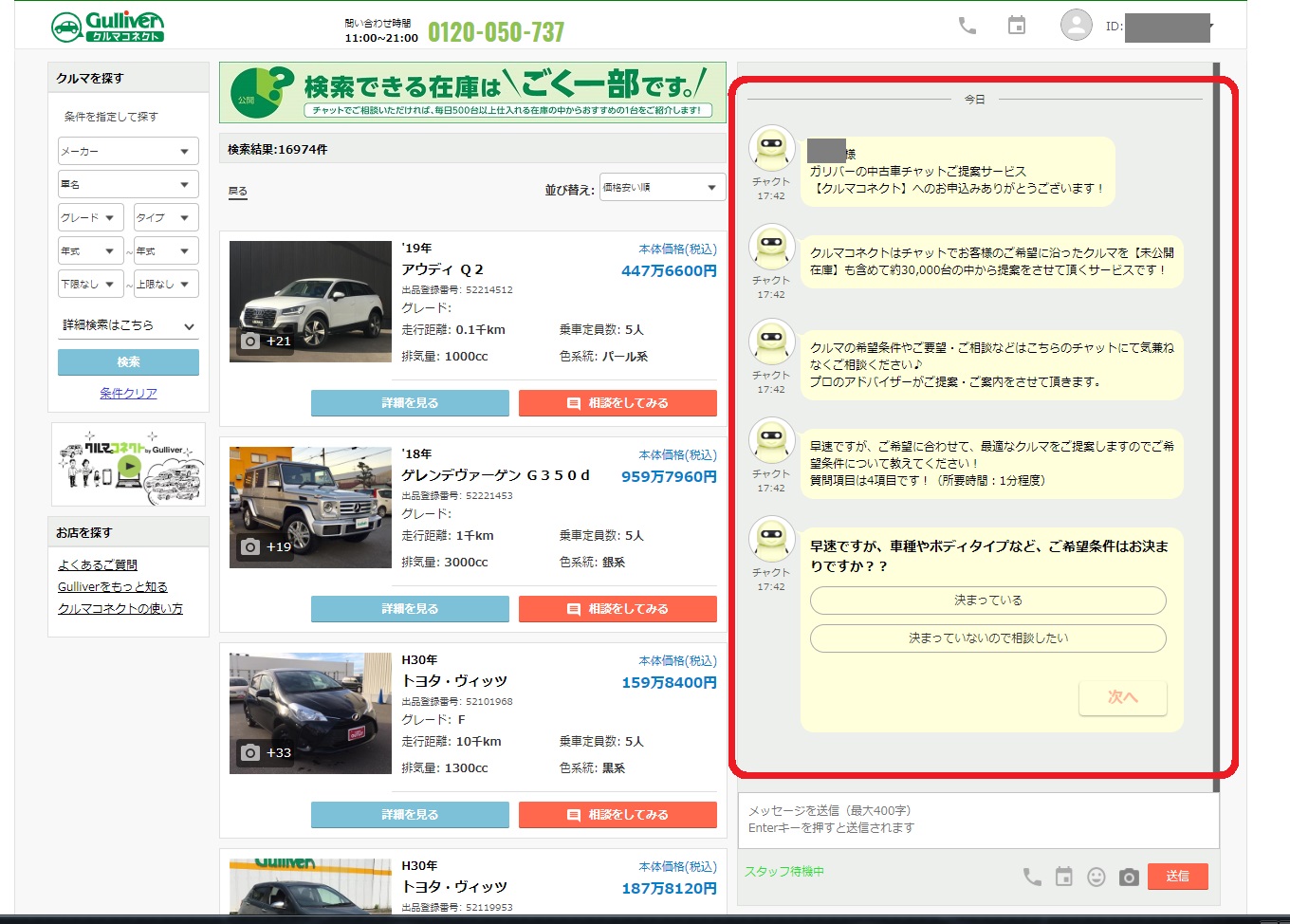Image resolution: width=1290 pixels, height=924 pixels.
Task: Open よくあるご質問 link
Action: tap(98, 564)
